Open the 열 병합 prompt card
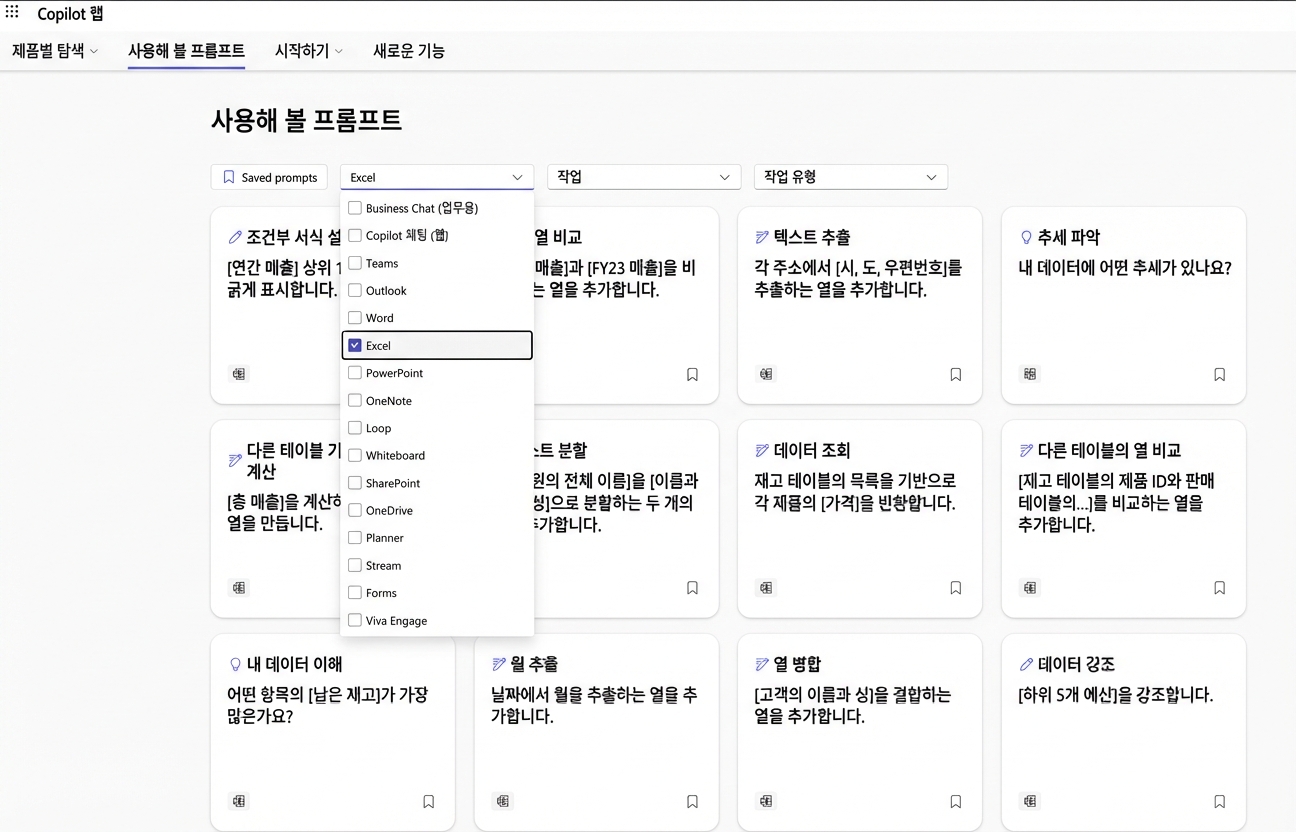 tap(860, 732)
